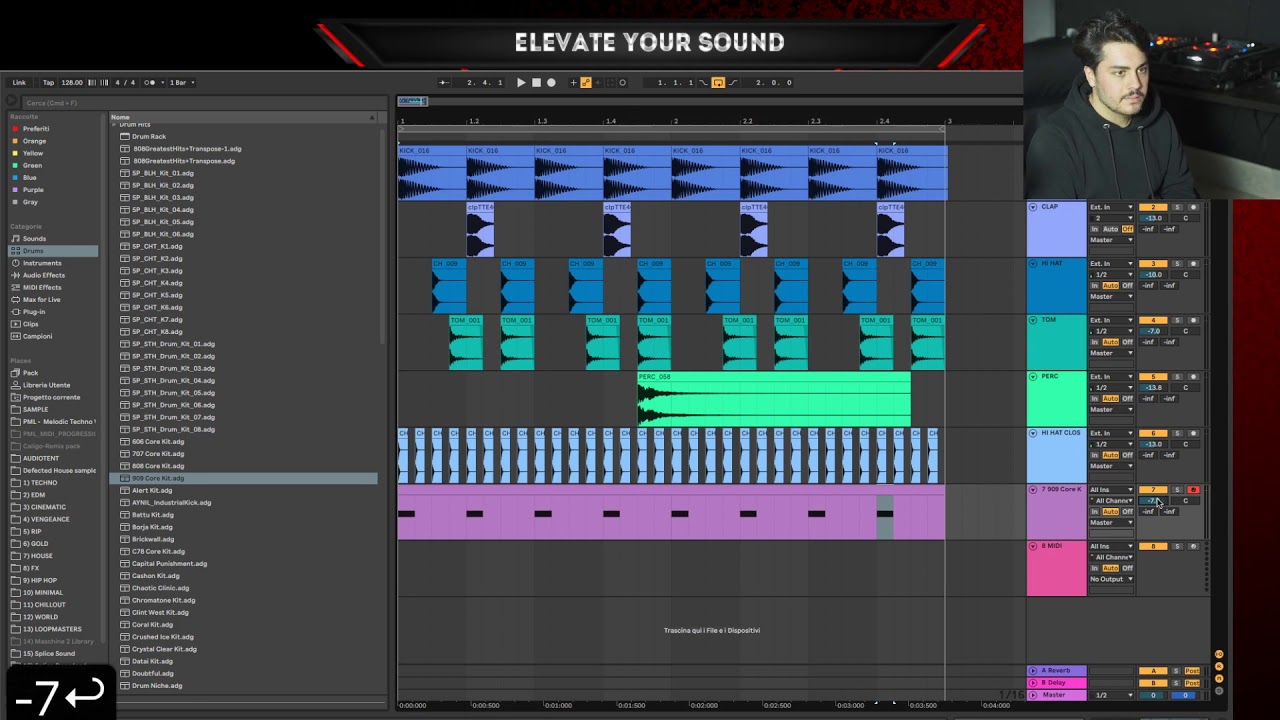This screenshot has width=1280, height=720.
Task: Select the 128.00 tempo field
Action: point(72,82)
